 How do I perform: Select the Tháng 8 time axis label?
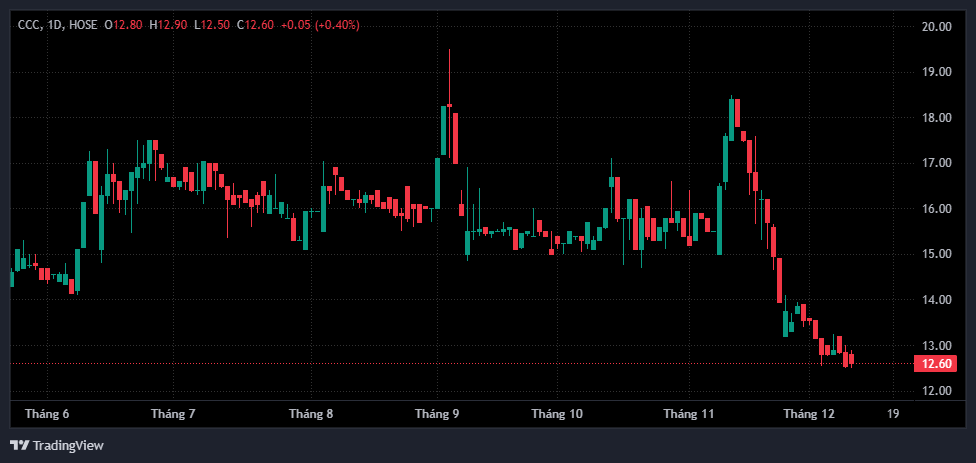[x=310, y=413]
